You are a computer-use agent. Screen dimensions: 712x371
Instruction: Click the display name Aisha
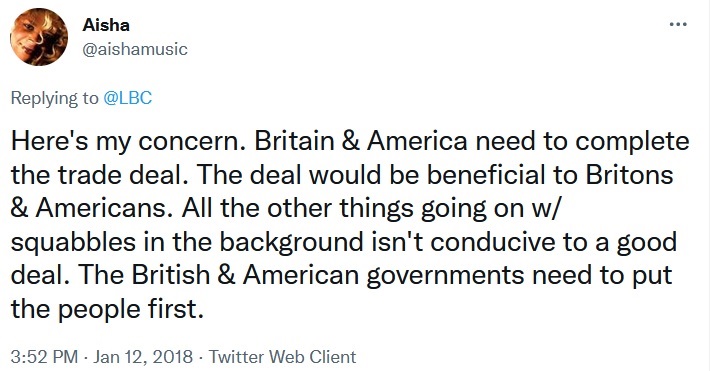[106, 25]
